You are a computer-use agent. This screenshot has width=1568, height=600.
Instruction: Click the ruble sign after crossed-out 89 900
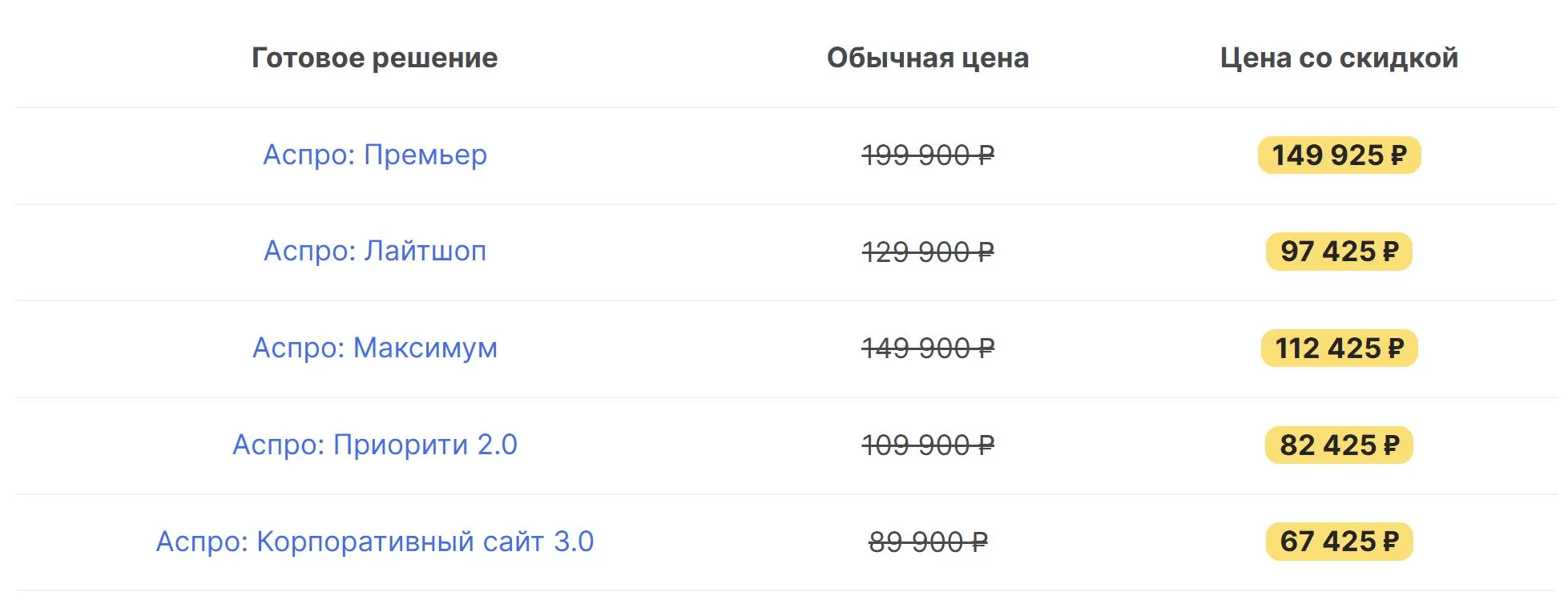[979, 543]
